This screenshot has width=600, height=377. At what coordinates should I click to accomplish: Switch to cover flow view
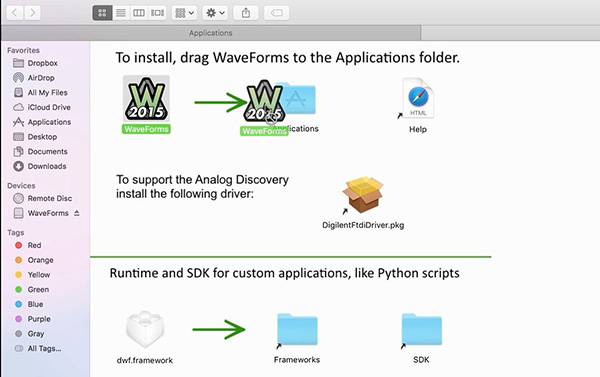(x=157, y=13)
